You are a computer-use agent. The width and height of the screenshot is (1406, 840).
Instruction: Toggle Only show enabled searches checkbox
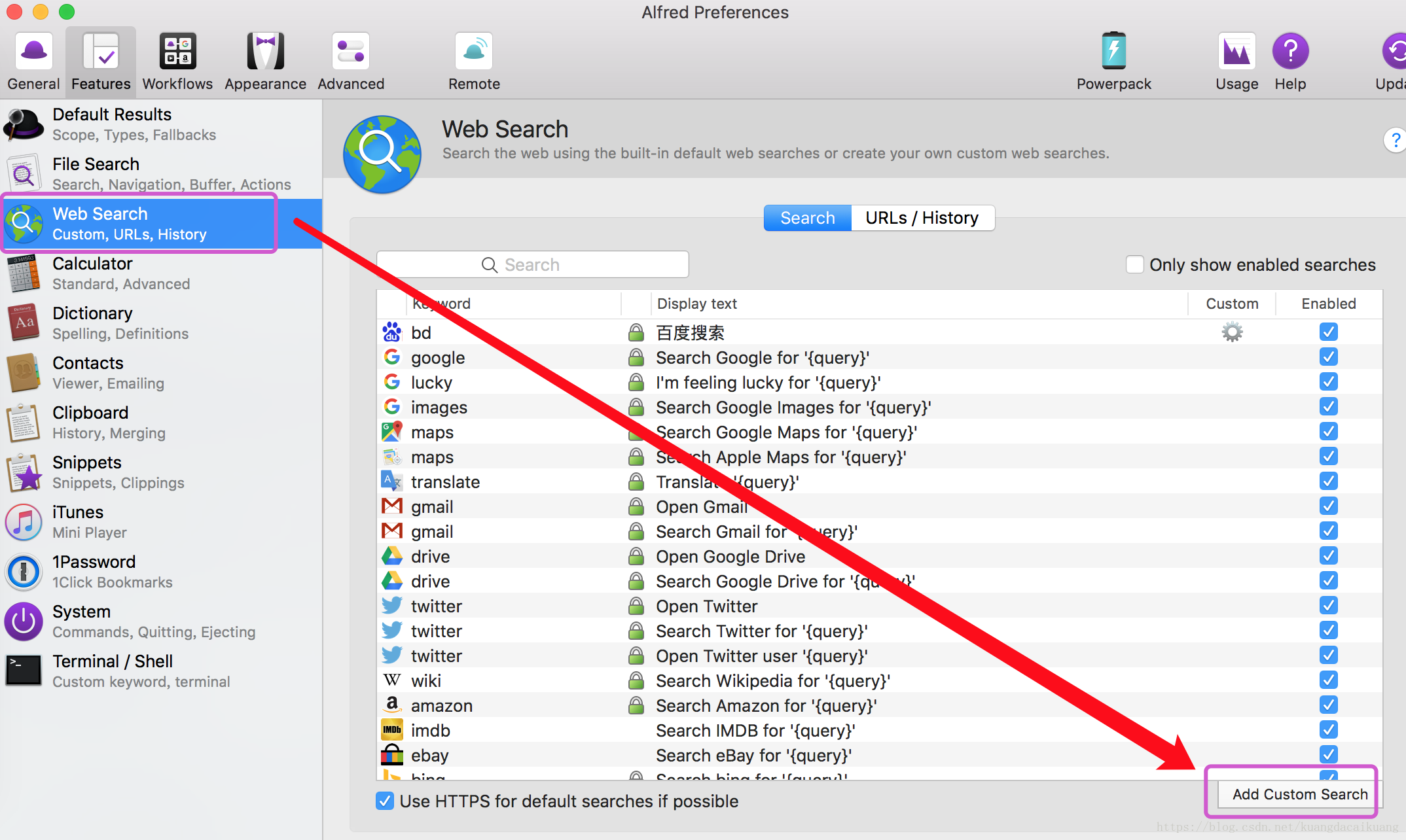[x=1134, y=264]
